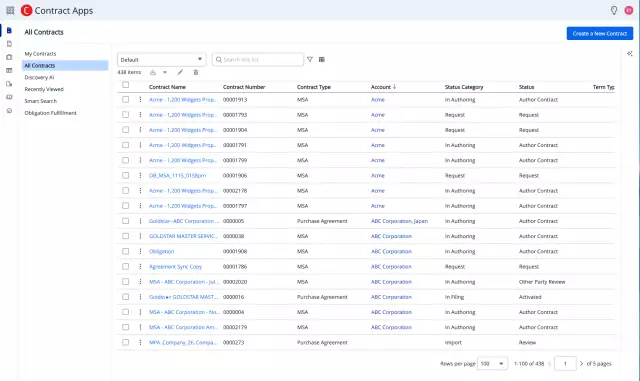Click the Account column sort arrow
This screenshot has width=640, height=381.
395,87
